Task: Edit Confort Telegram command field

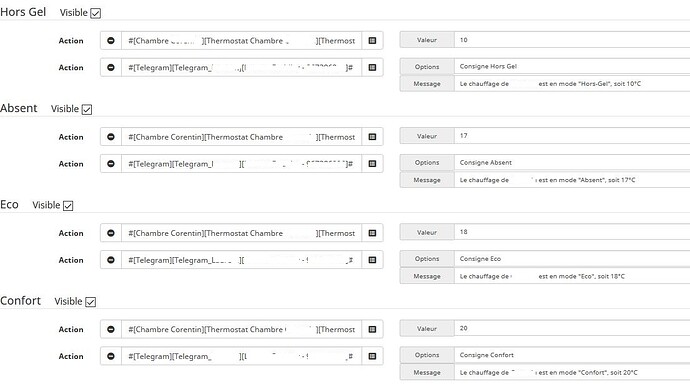Action: (x=242, y=356)
